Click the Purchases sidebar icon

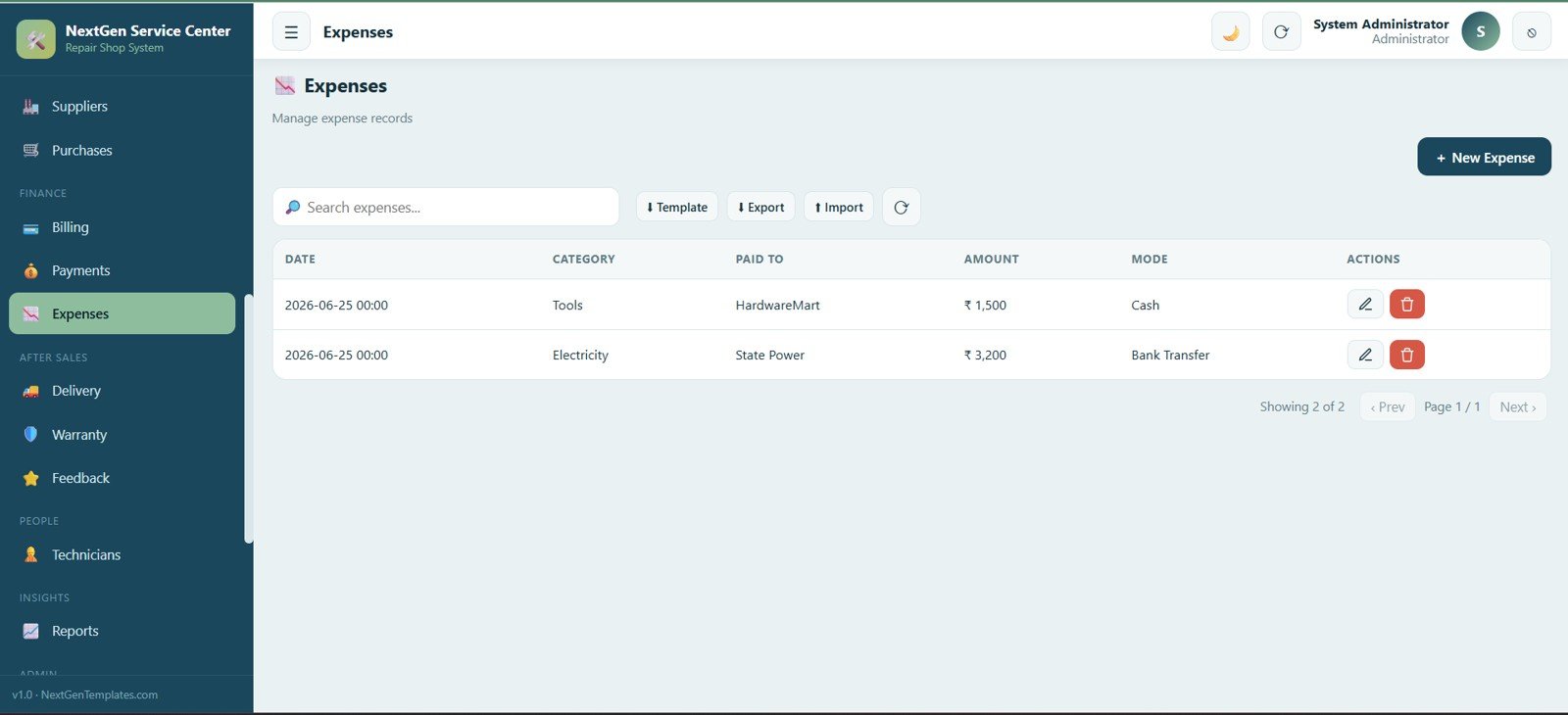pos(31,150)
